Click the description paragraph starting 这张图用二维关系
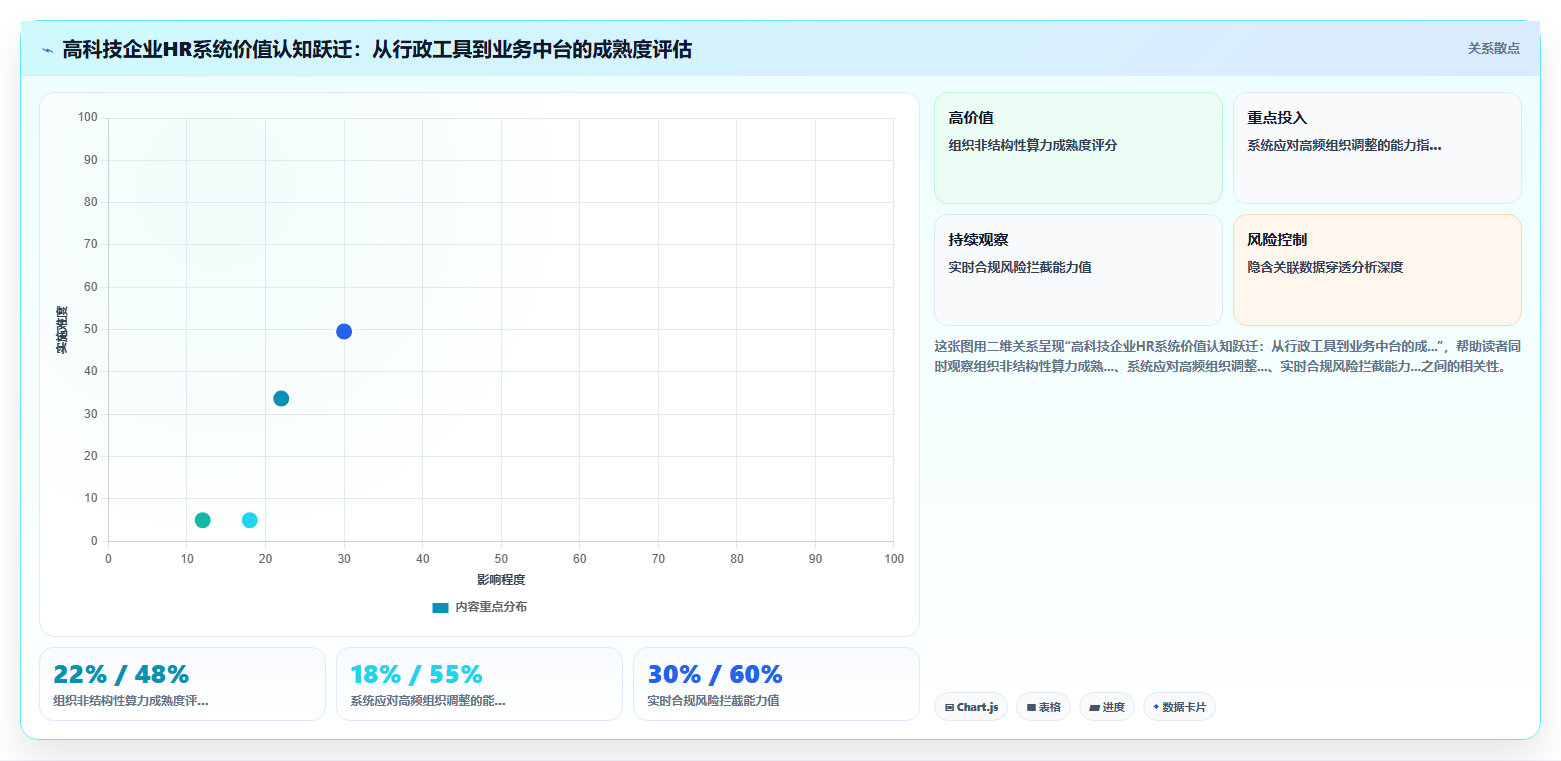Screen dimensions: 1561x761 (1228, 356)
